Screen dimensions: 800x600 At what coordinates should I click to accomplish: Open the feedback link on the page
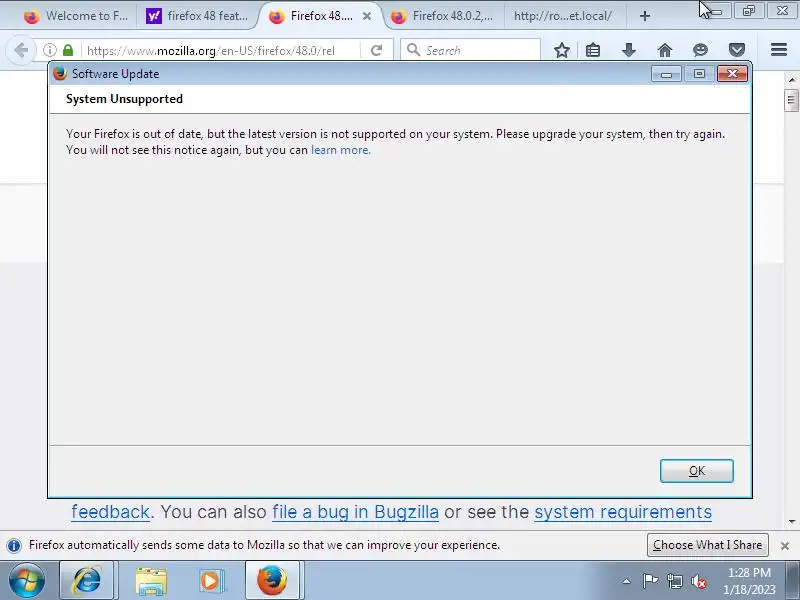[x=111, y=512]
